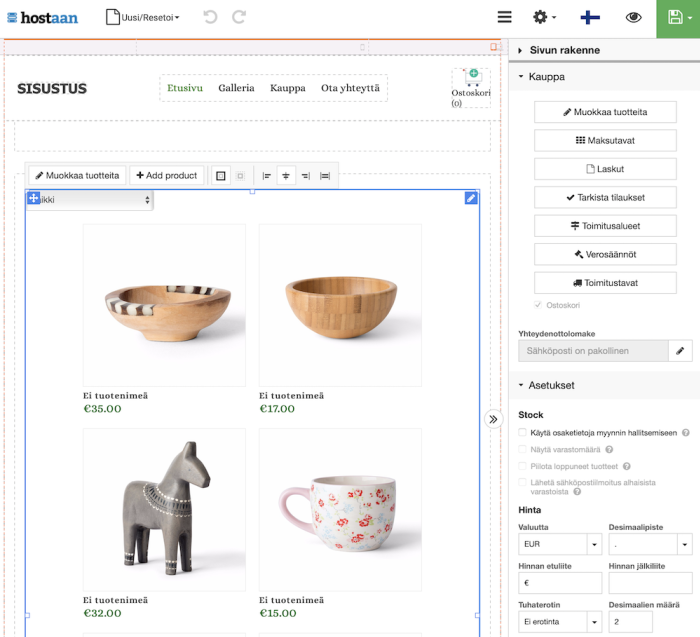The width and height of the screenshot is (700, 637).
Task: Open the settings gear menu
Action: pyautogui.click(x=544, y=17)
